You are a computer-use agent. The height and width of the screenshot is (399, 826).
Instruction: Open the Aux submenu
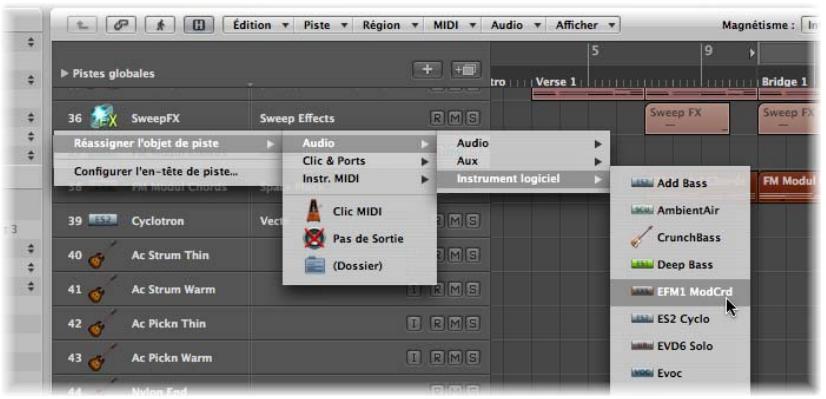tap(524, 161)
